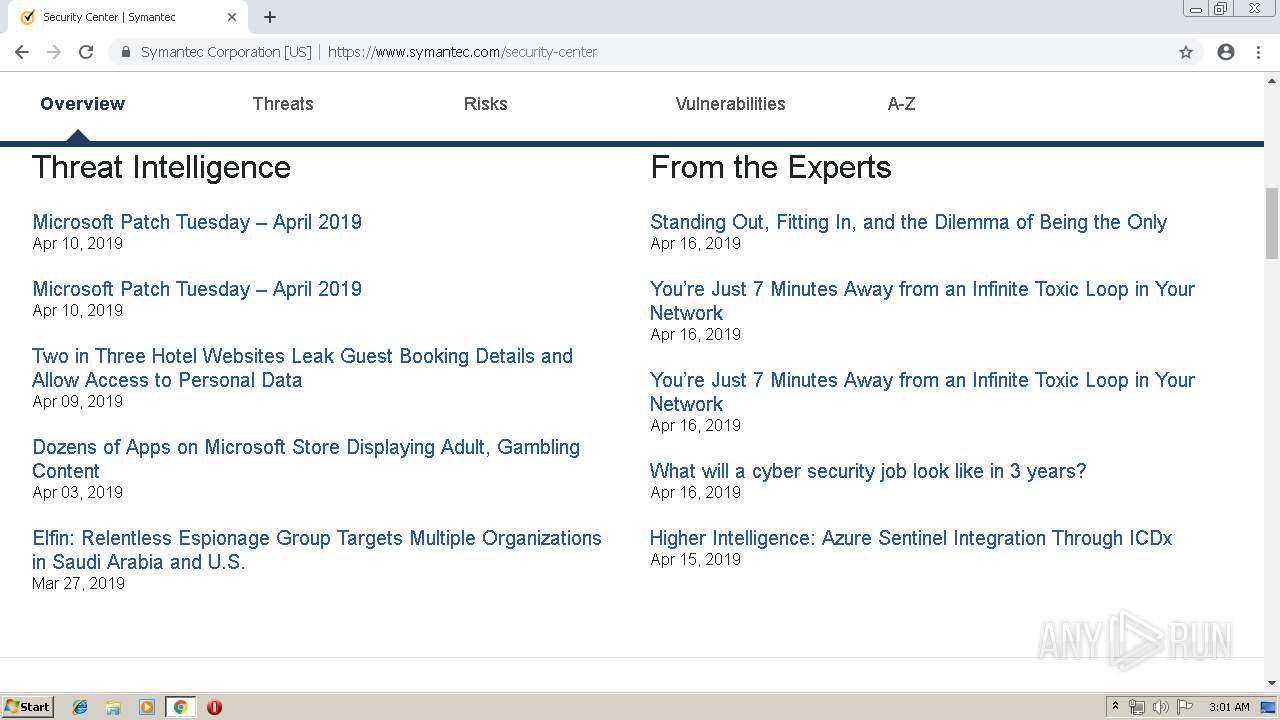Open second Infinite Toxic Loop article
This screenshot has width=1280, height=720.
[x=922, y=392]
